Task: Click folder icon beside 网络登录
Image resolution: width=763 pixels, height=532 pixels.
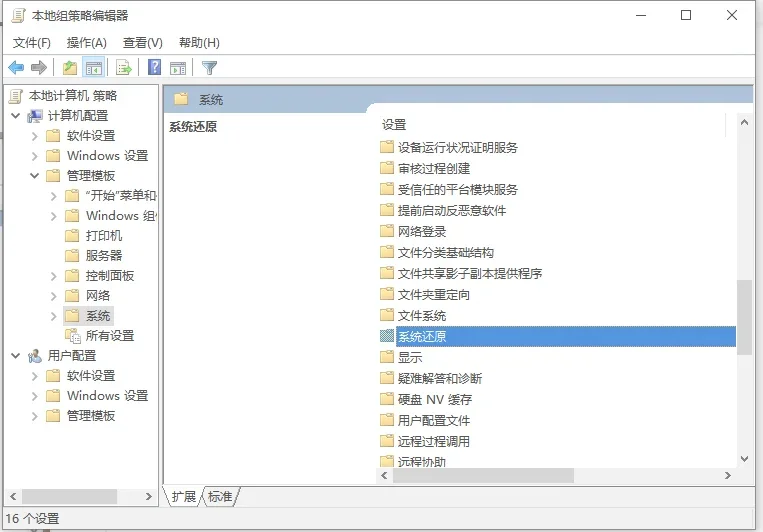Action: pos(387,231)
